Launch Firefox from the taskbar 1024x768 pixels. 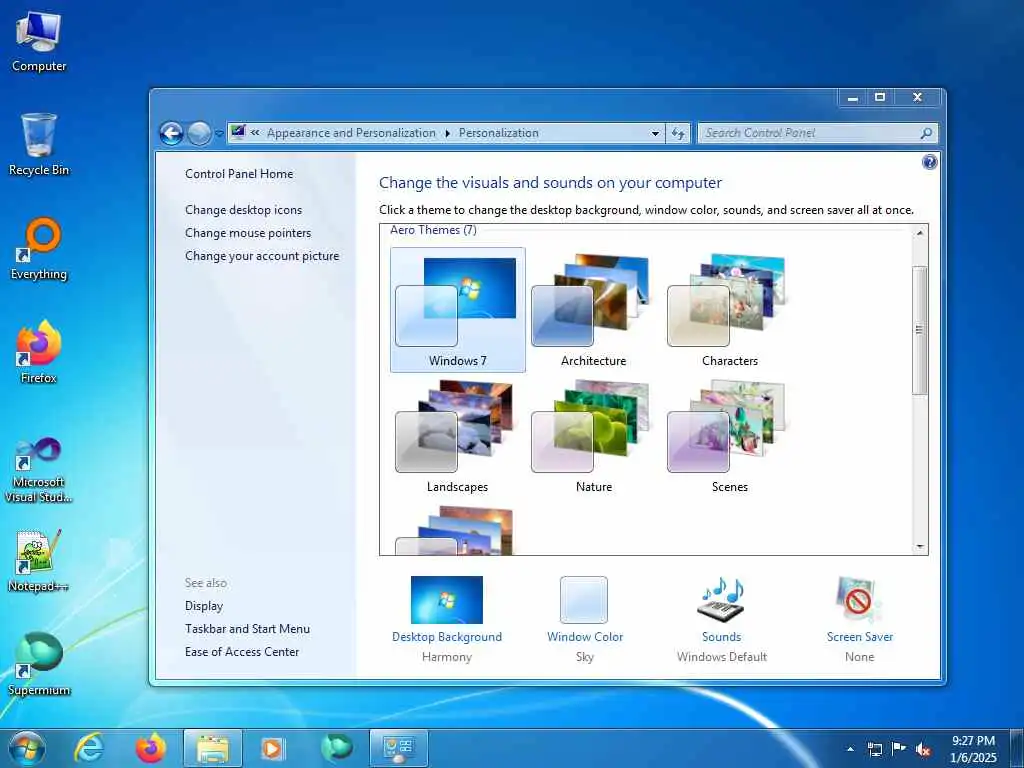pyautogui.click(x=150, y=748)
